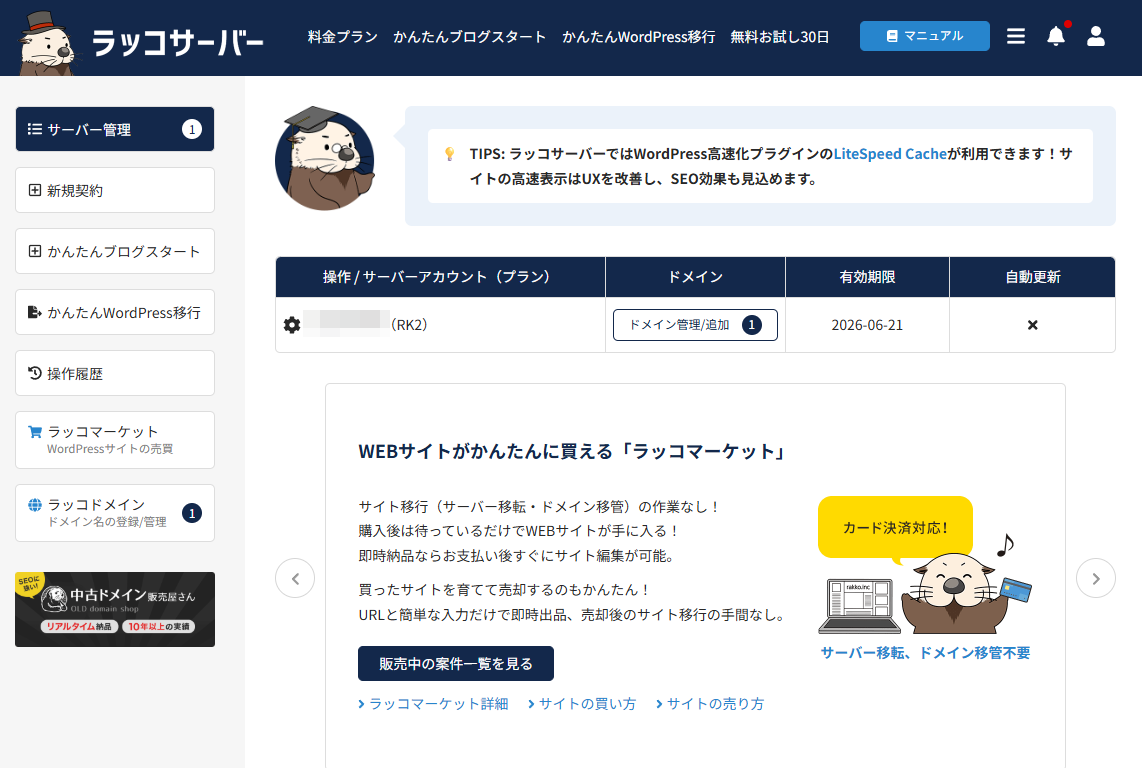Viewport: 1142px width, 768px height.
Task: Open the hamburger menu icon
Action: (x=1016, y=36)
